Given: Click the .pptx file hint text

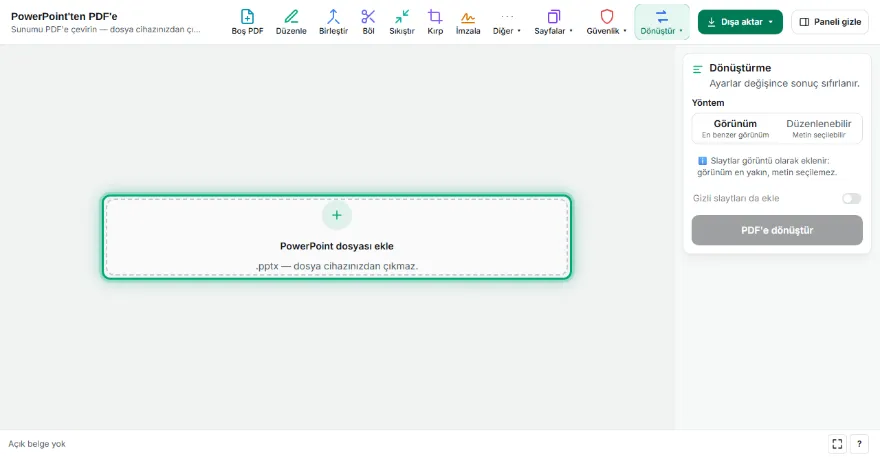Looking at the screenshot, I should 337,266.
